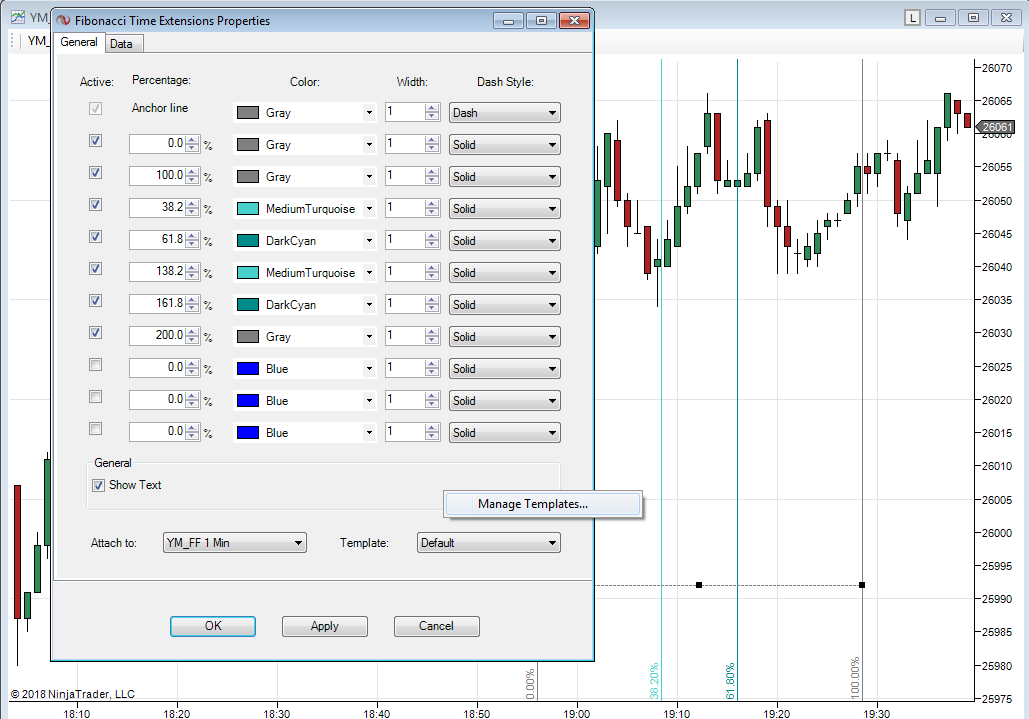Screen dimensions: 1029x719
Task: Choose Manage Templates... menu entry
Action: click(542, 504)
